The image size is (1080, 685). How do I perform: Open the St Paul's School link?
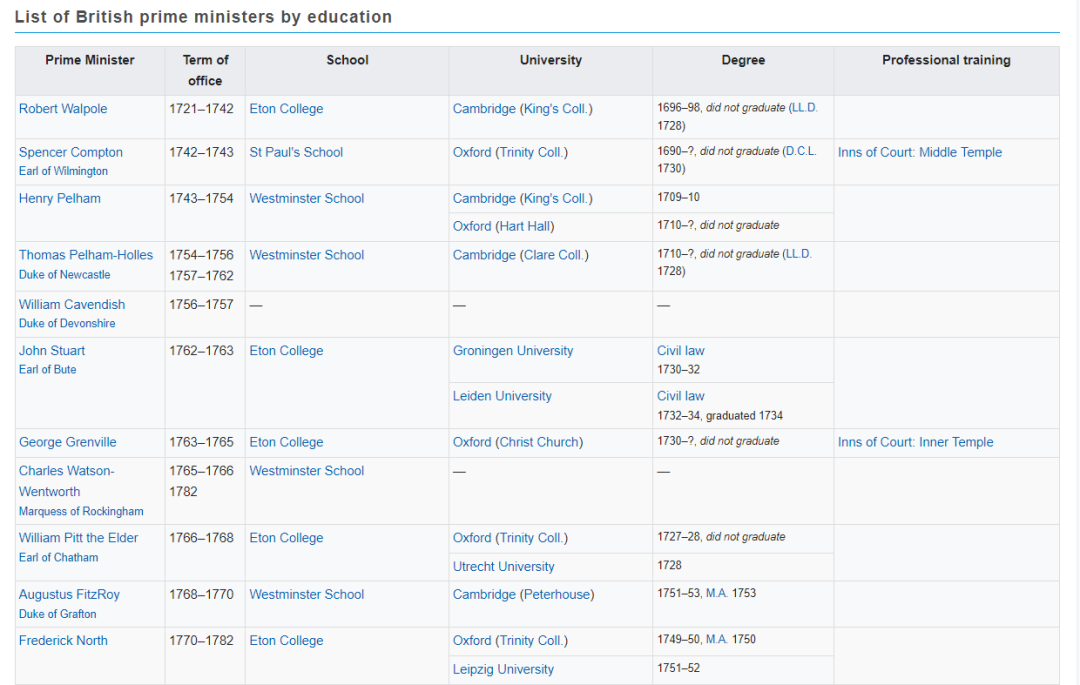coord(295,152)
